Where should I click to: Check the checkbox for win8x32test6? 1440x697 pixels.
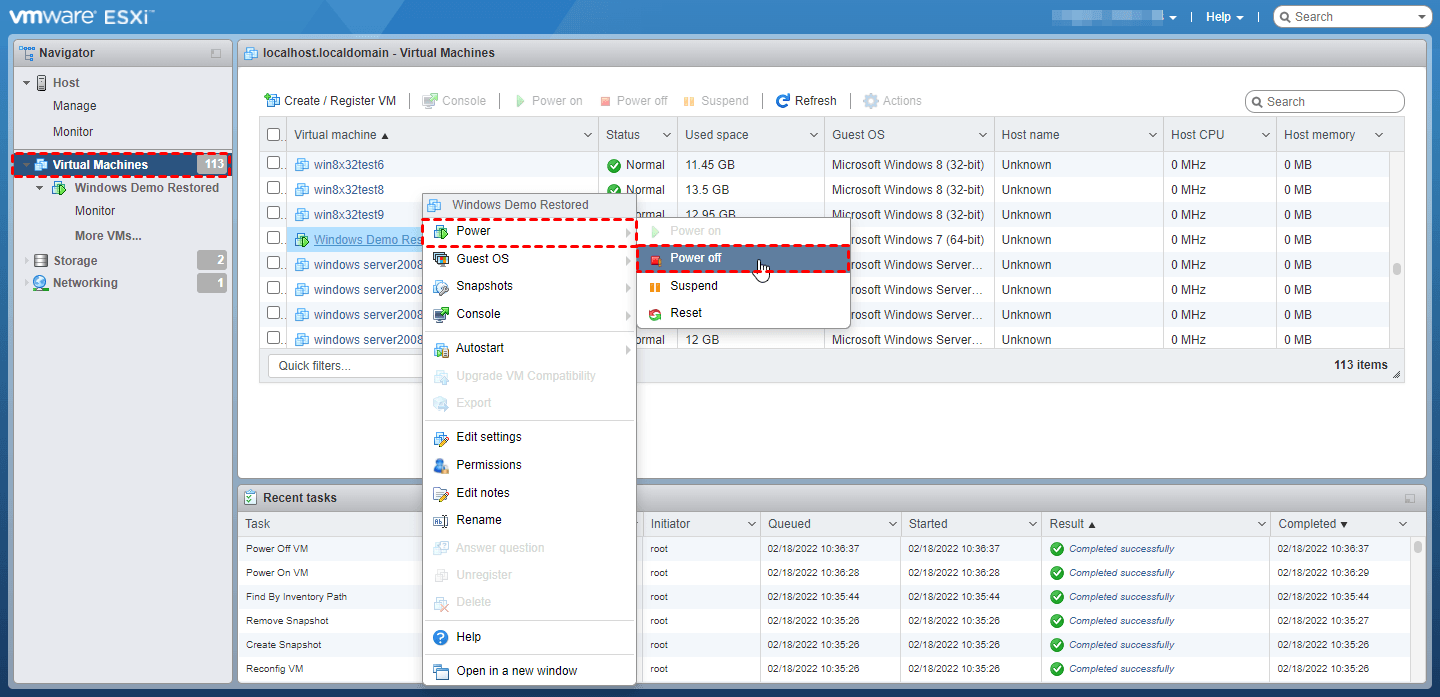point(273,164)
